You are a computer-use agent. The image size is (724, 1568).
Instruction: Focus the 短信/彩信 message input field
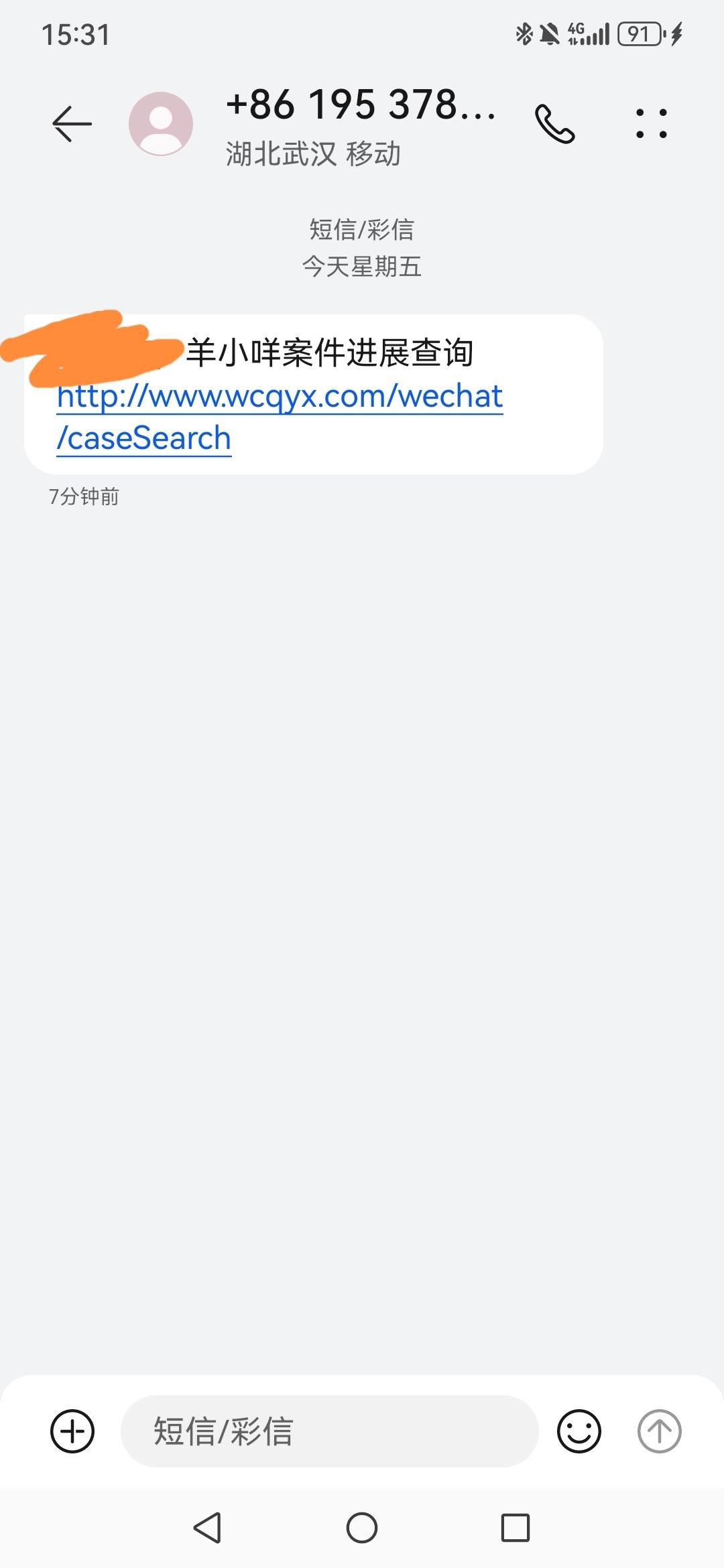click(x=330, y=1431)
